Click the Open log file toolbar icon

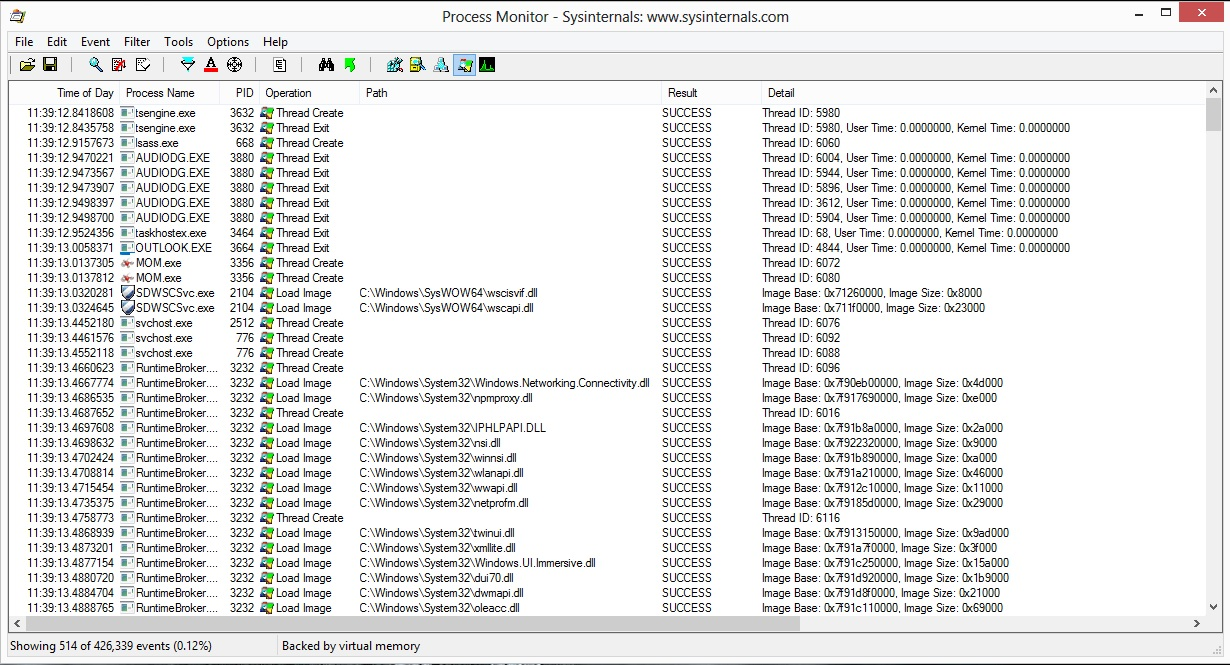[27, 65]
